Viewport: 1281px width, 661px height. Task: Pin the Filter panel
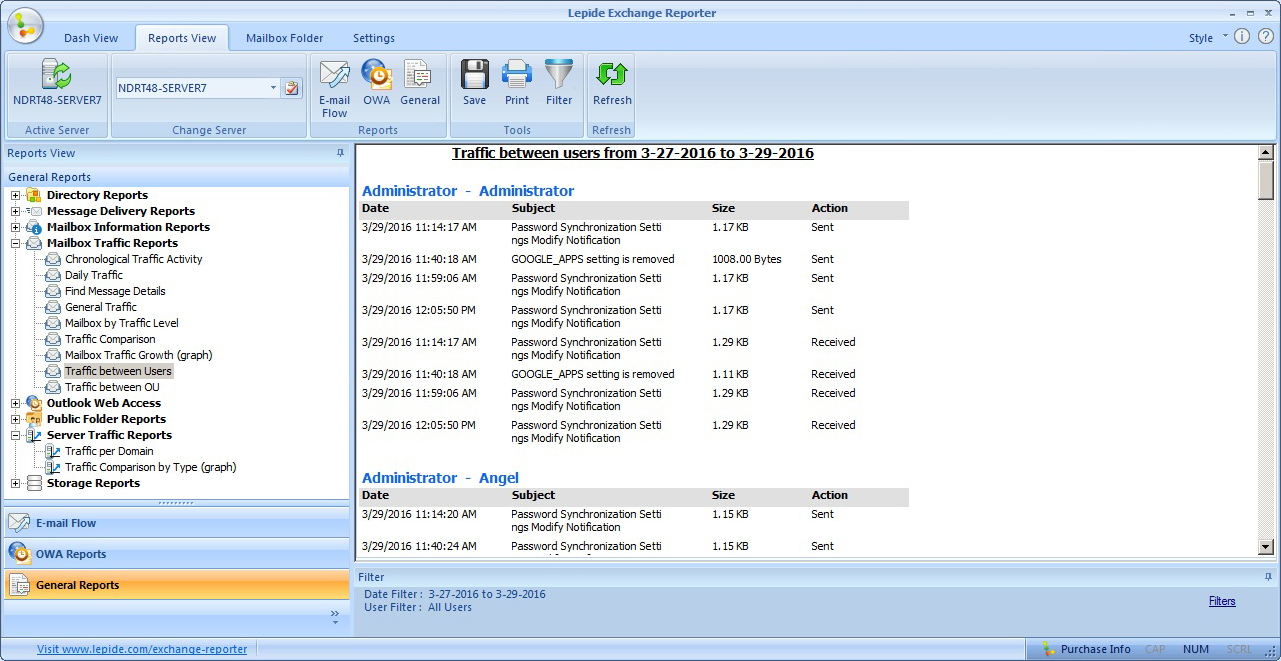1268,577
